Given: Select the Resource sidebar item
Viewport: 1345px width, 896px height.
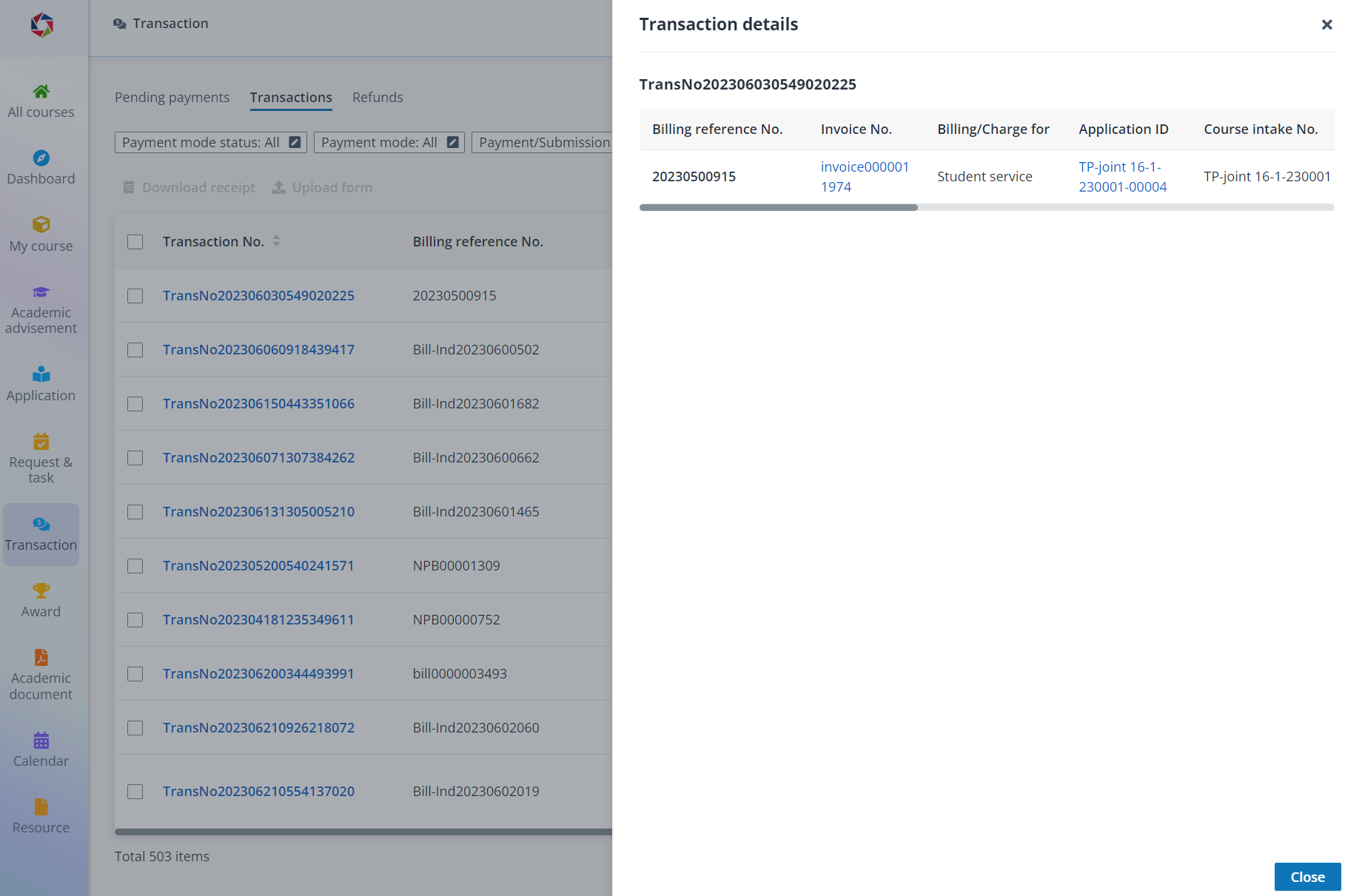Looking at the screenshot, I should click(x=41, y=815).
